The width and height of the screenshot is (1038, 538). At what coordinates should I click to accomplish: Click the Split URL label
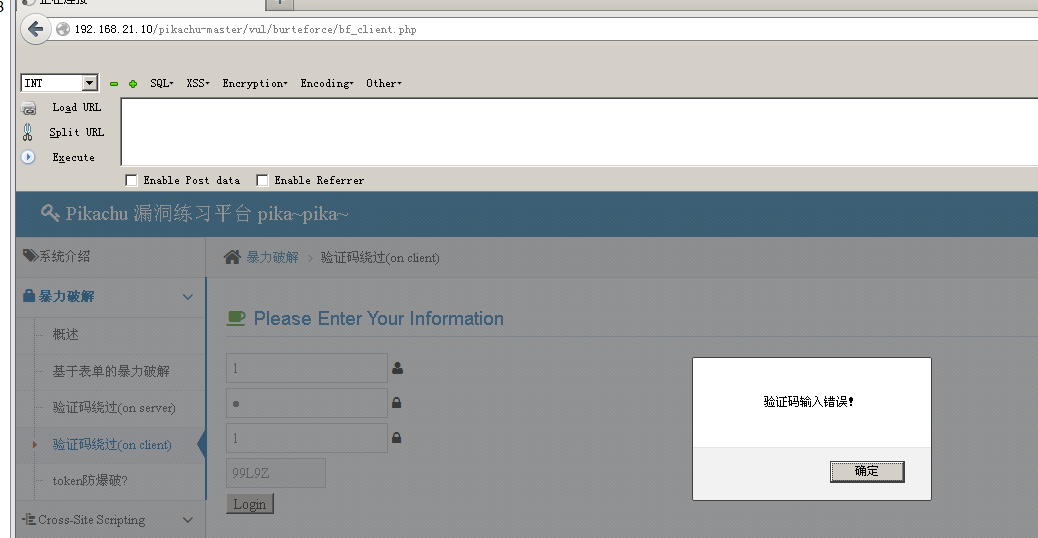77,132
